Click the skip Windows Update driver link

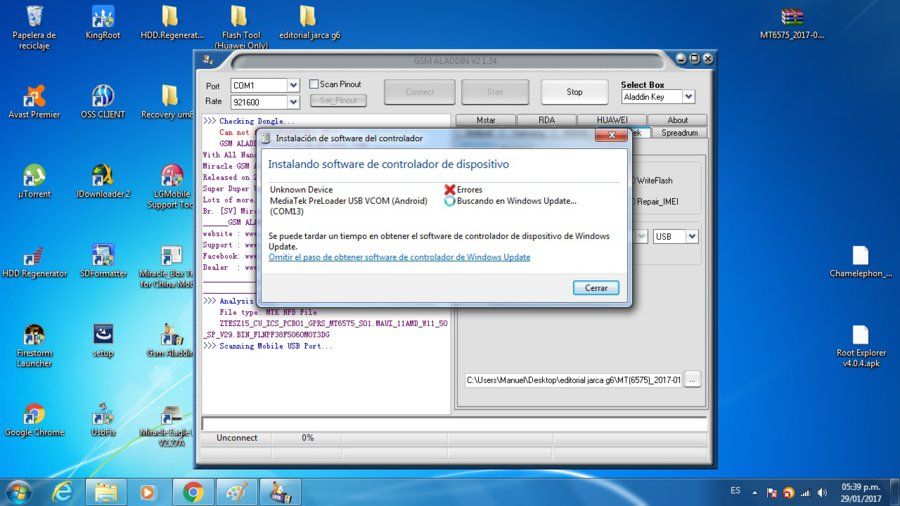[399, 257]
